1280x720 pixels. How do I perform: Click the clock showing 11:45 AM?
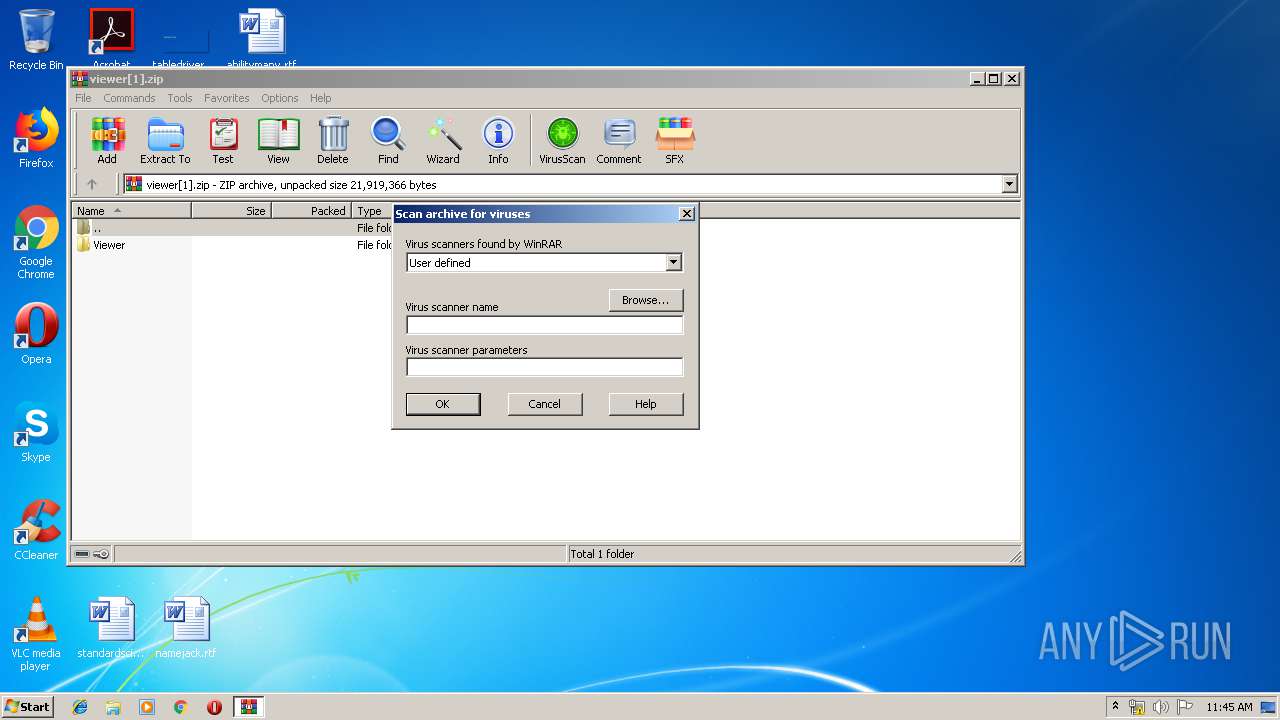1229,707
